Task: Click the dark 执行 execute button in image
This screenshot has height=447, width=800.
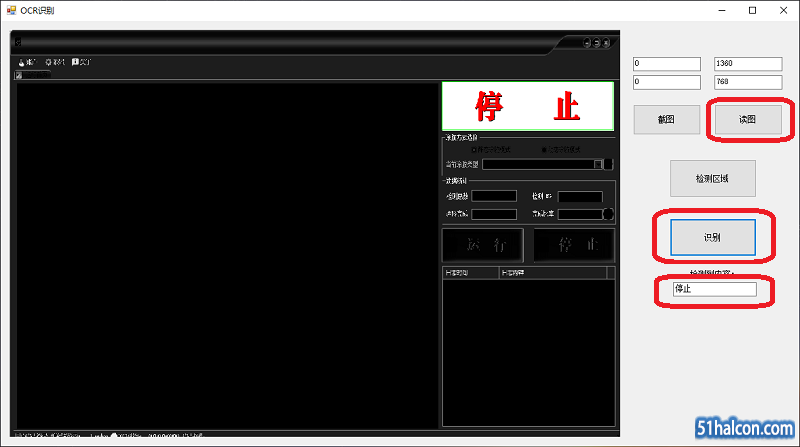Action: [485, 246]
